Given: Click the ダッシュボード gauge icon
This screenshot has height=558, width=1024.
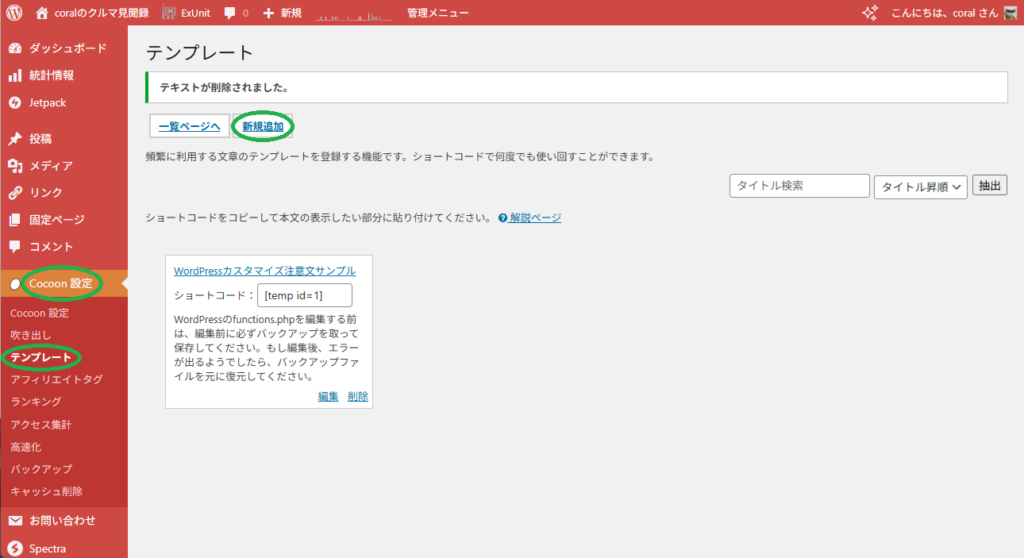Looking at the screenshot, I should coord(15,48).
